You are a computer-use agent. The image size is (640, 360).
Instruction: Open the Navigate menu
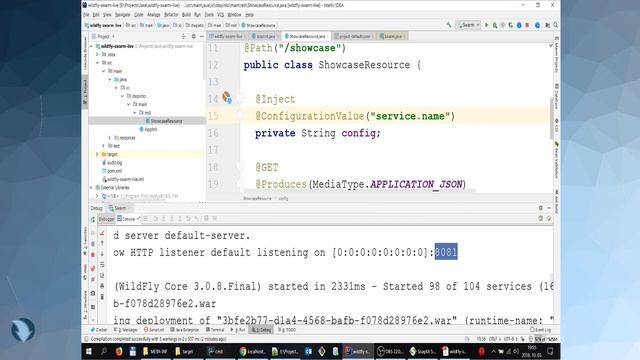coord(122,15)
